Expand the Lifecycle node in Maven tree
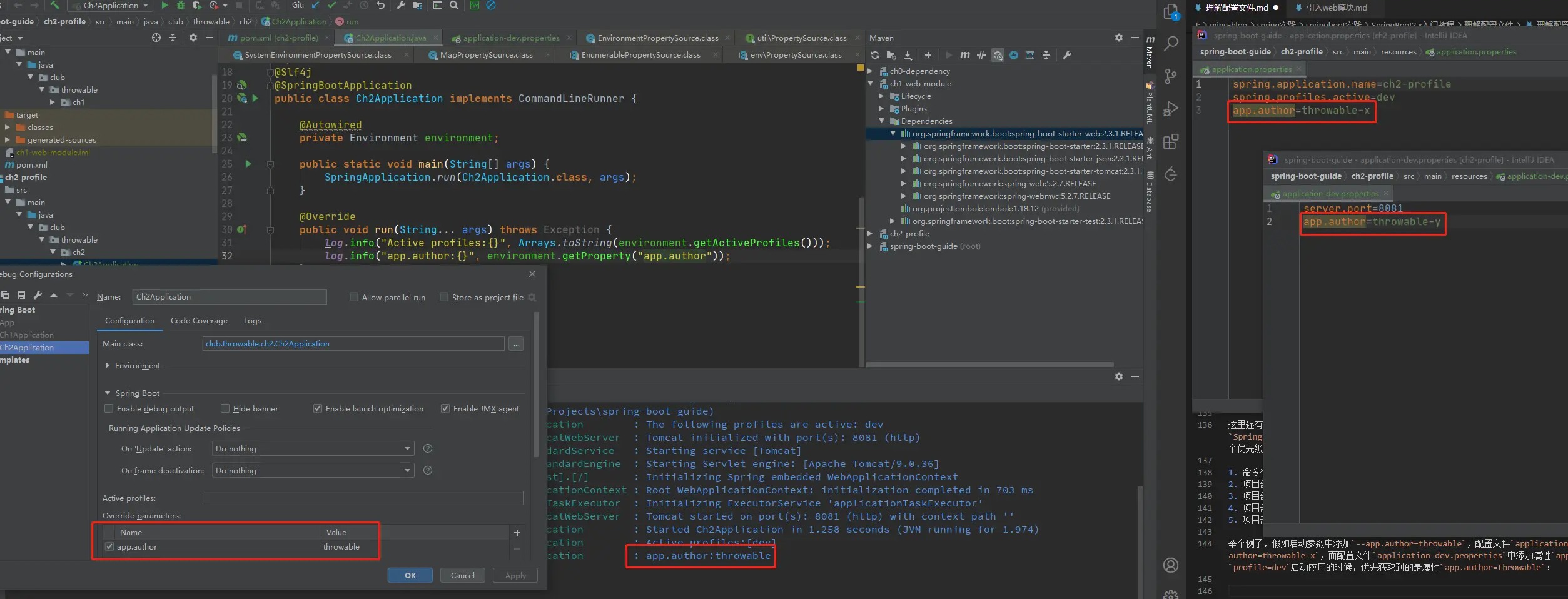Image resolution: width=1568 pixels, height=599 pixels. [881, 96]
